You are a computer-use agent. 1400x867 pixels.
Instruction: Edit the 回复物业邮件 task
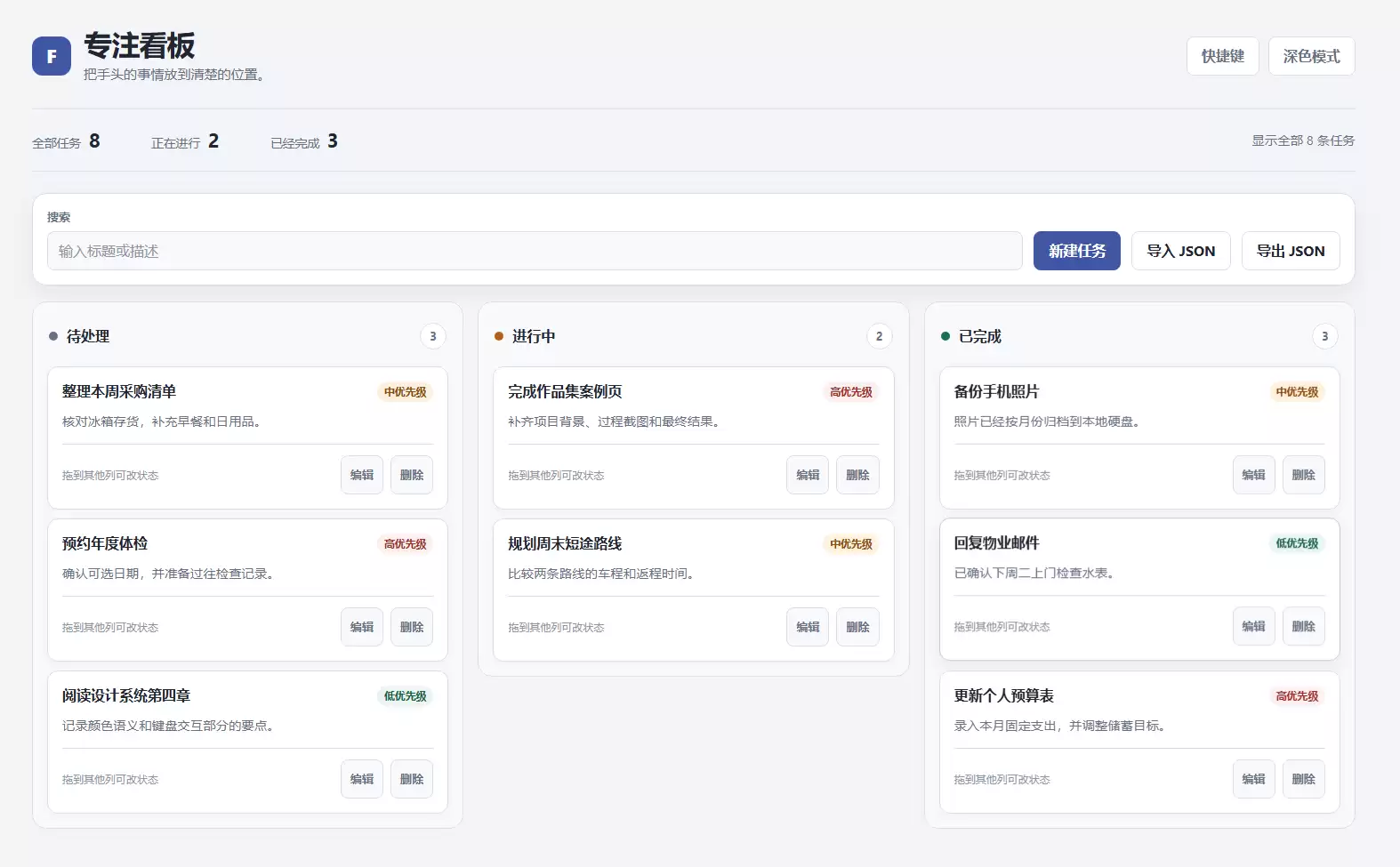[1253, 626]
